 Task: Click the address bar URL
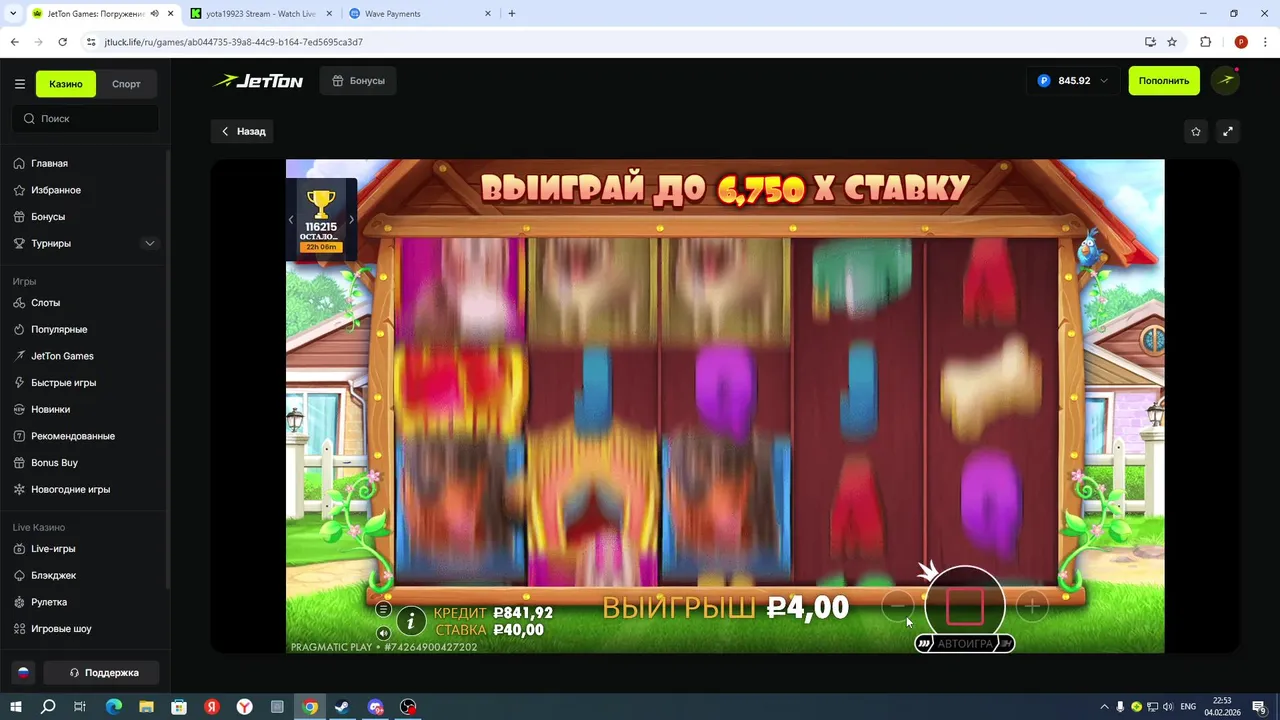(x=234, y=42)
